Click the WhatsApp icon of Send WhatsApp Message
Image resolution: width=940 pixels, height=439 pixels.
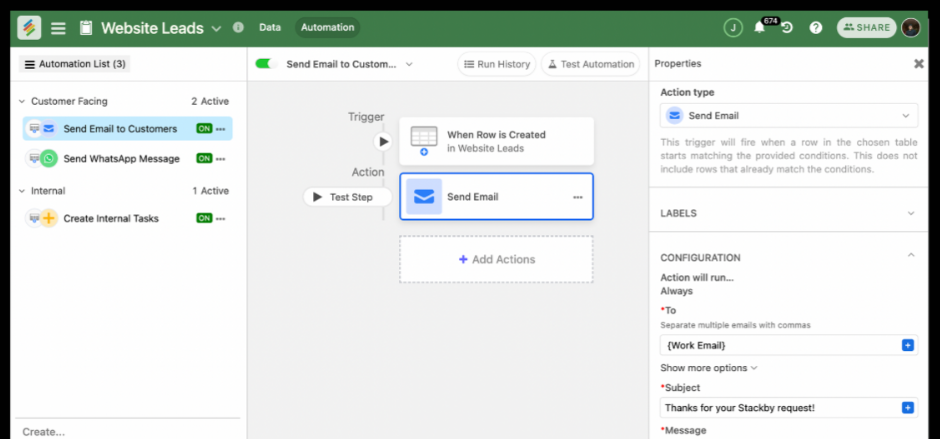(x=49, y=158)
